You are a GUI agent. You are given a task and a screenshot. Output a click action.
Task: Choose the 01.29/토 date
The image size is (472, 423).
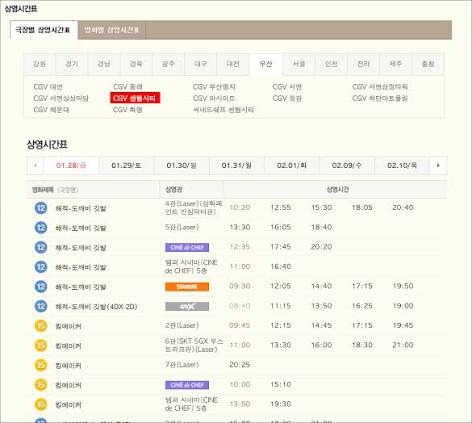pyautogui.click(x=126, y=165)
